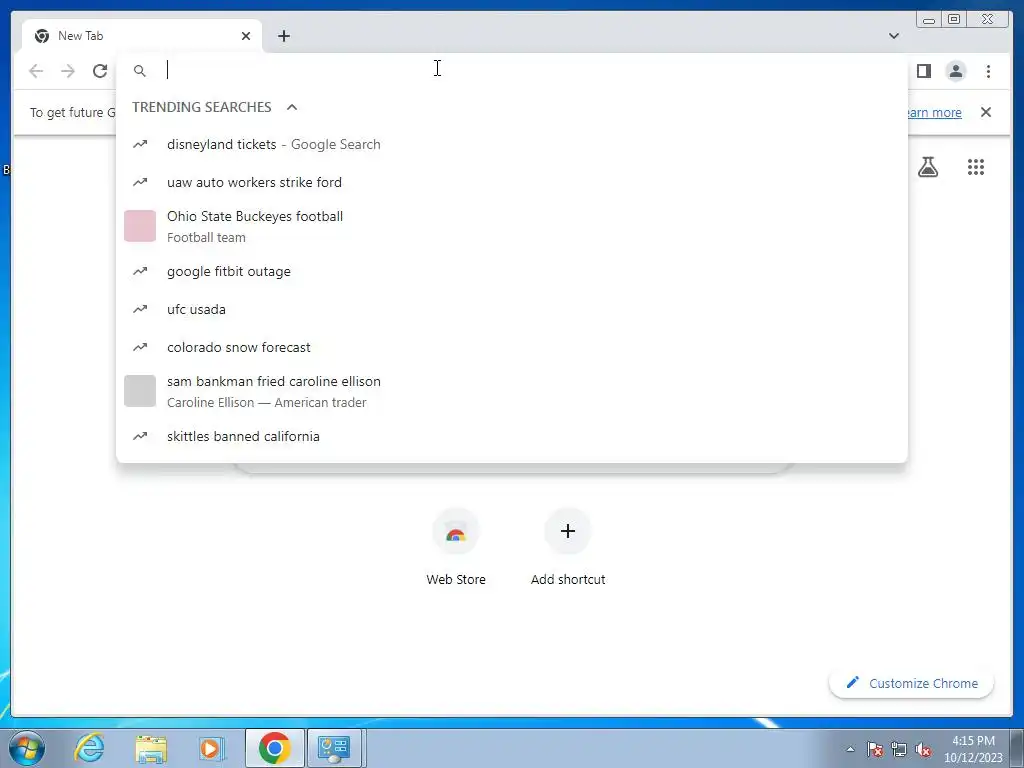Click the trending arrow beside ufc usada
Screen dimensions: 1024x768
pyautogui.click(x=140, y=309)
